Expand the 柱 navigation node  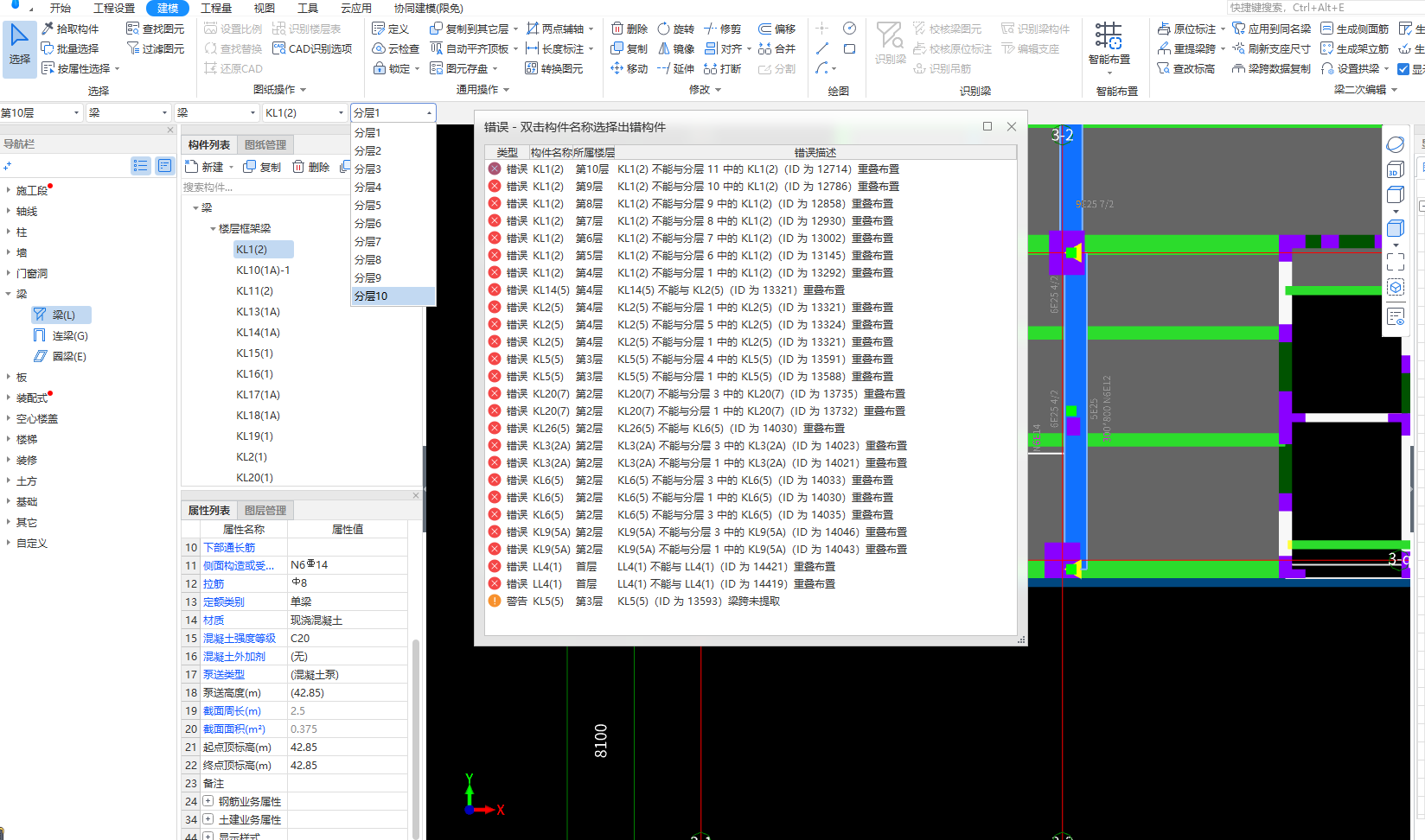9,232
